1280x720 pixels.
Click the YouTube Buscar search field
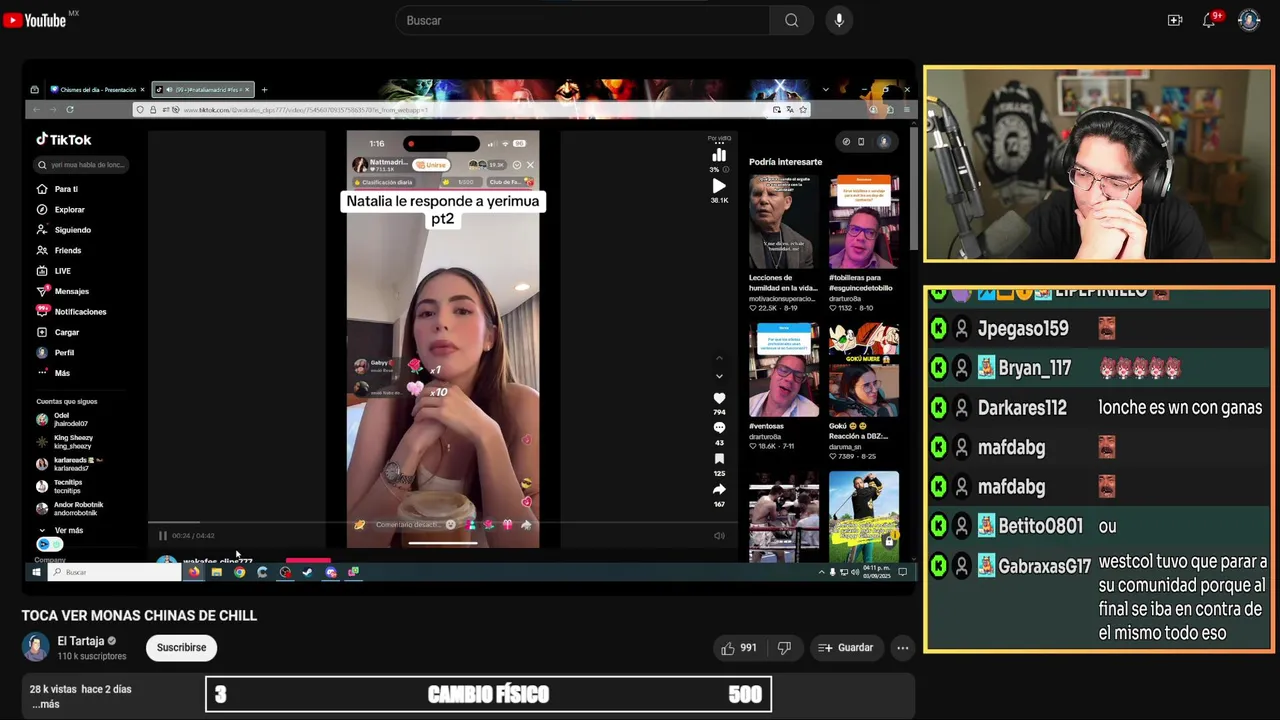click(x=583, y=20)
